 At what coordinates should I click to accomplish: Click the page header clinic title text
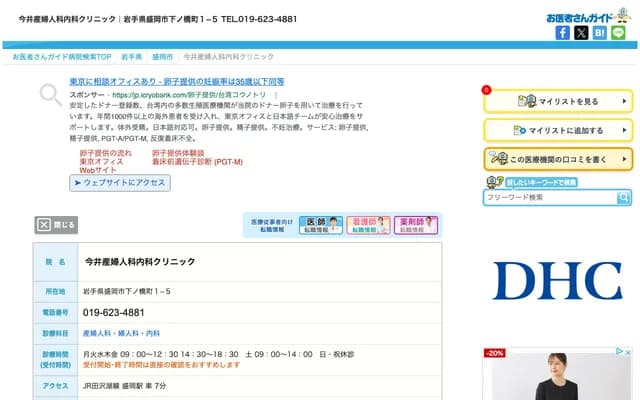click(x=158, y=19)
